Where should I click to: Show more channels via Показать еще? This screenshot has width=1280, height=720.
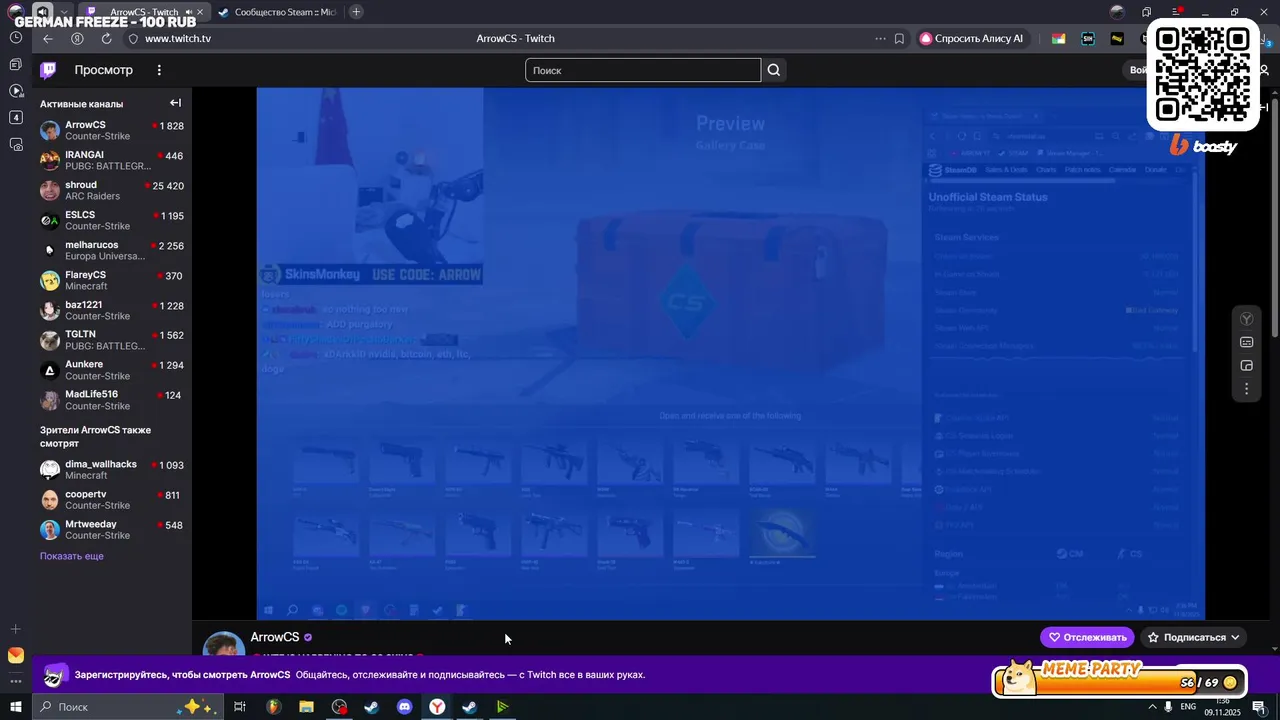point(72,556)
